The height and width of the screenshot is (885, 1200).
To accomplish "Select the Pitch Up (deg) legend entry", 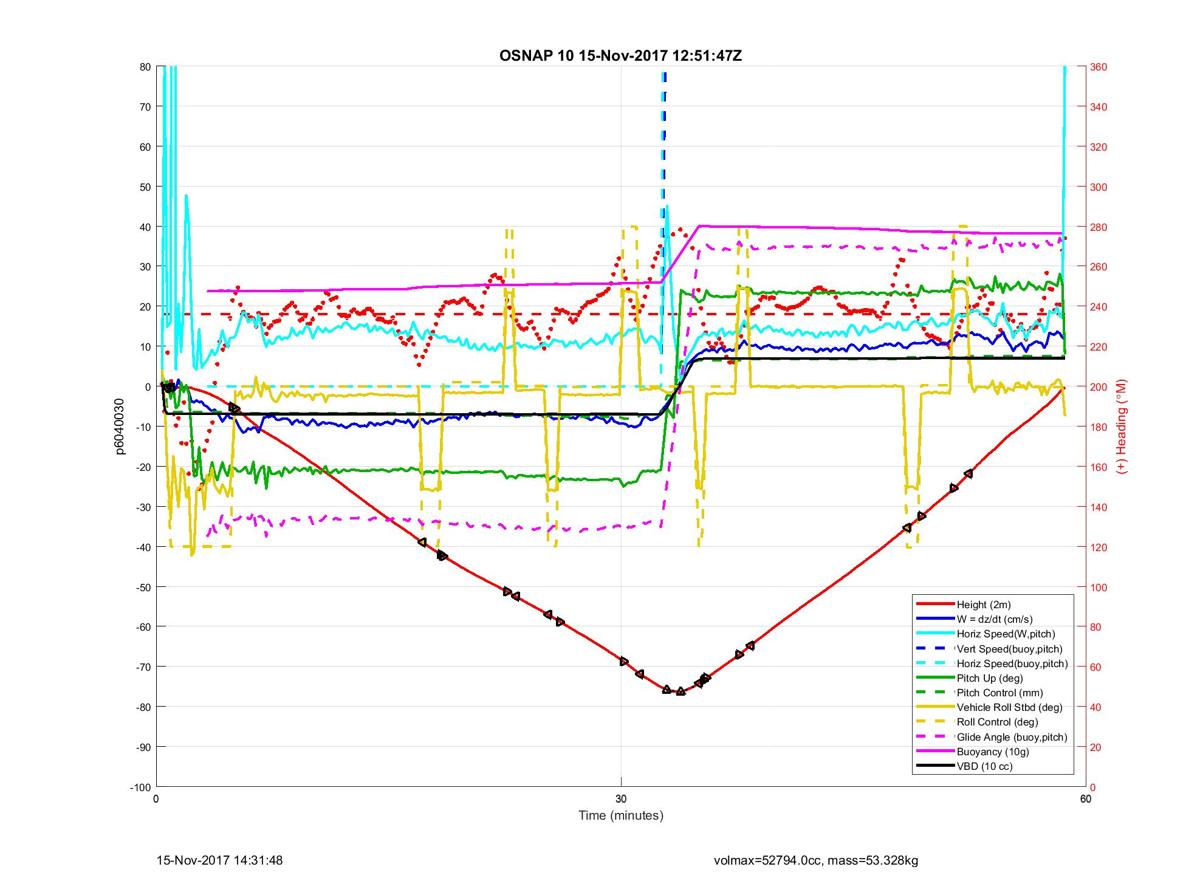I will click(990, 678).
